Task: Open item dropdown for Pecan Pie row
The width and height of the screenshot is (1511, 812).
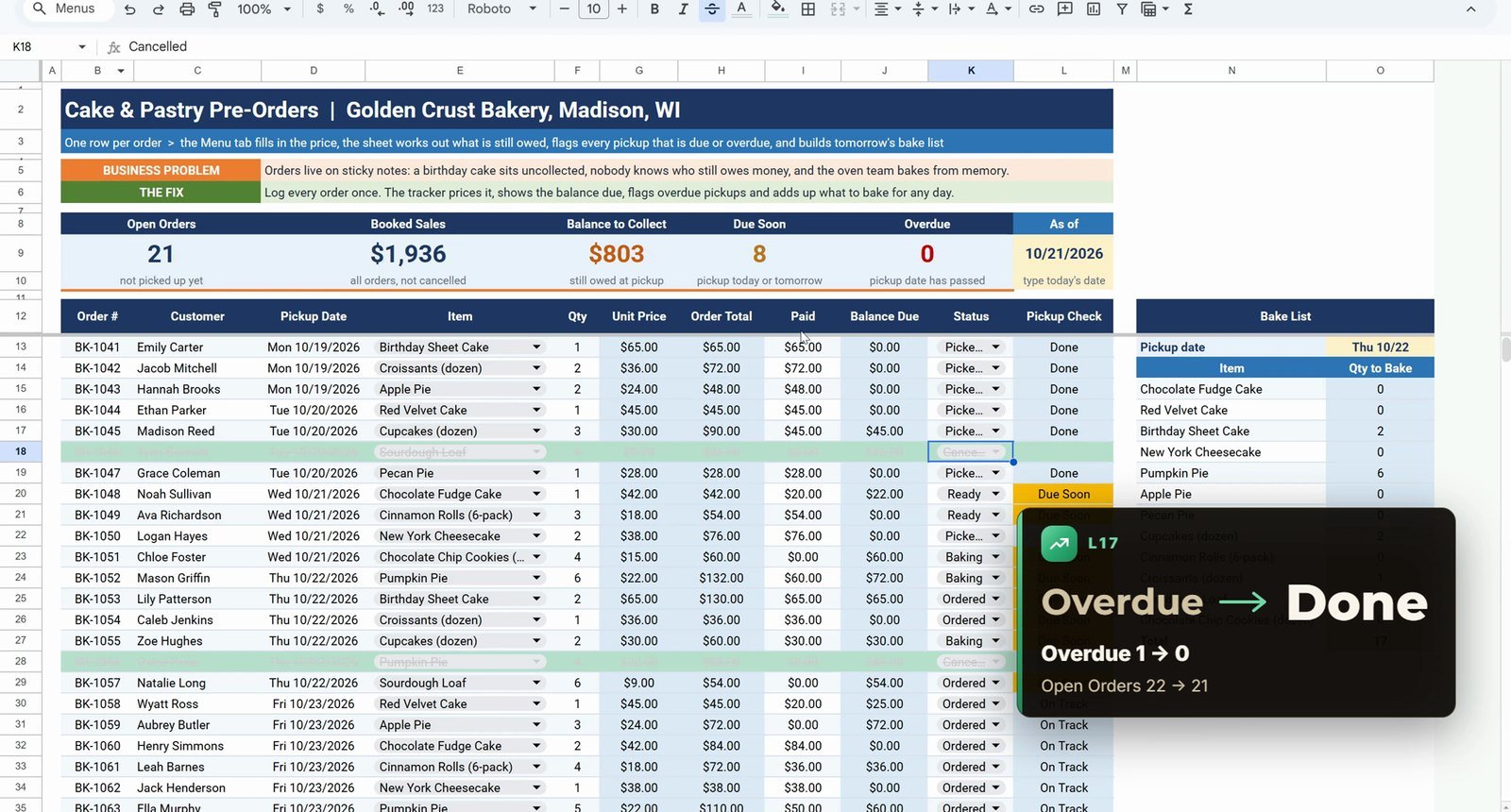Action: click(536, 473)
